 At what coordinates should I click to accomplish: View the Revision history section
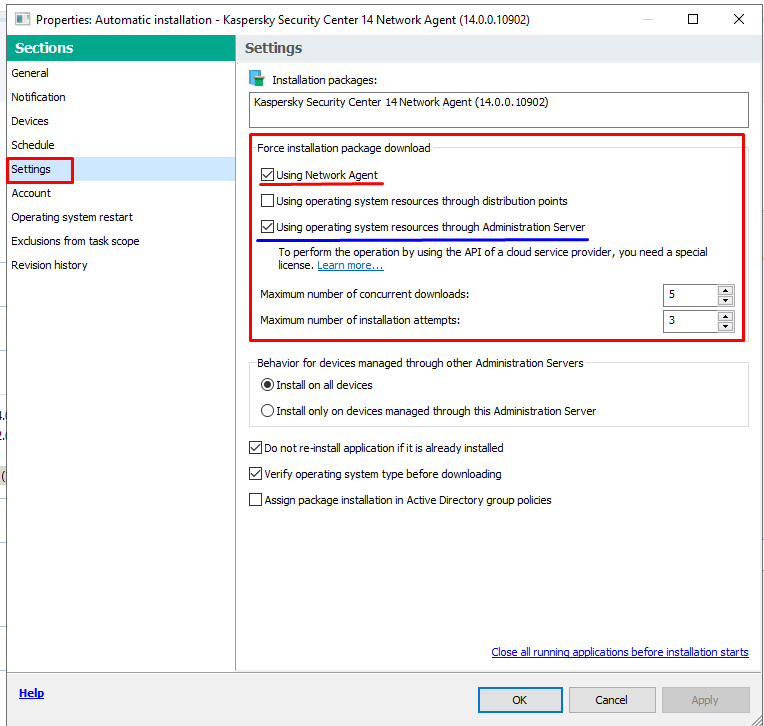click(49, 265)
